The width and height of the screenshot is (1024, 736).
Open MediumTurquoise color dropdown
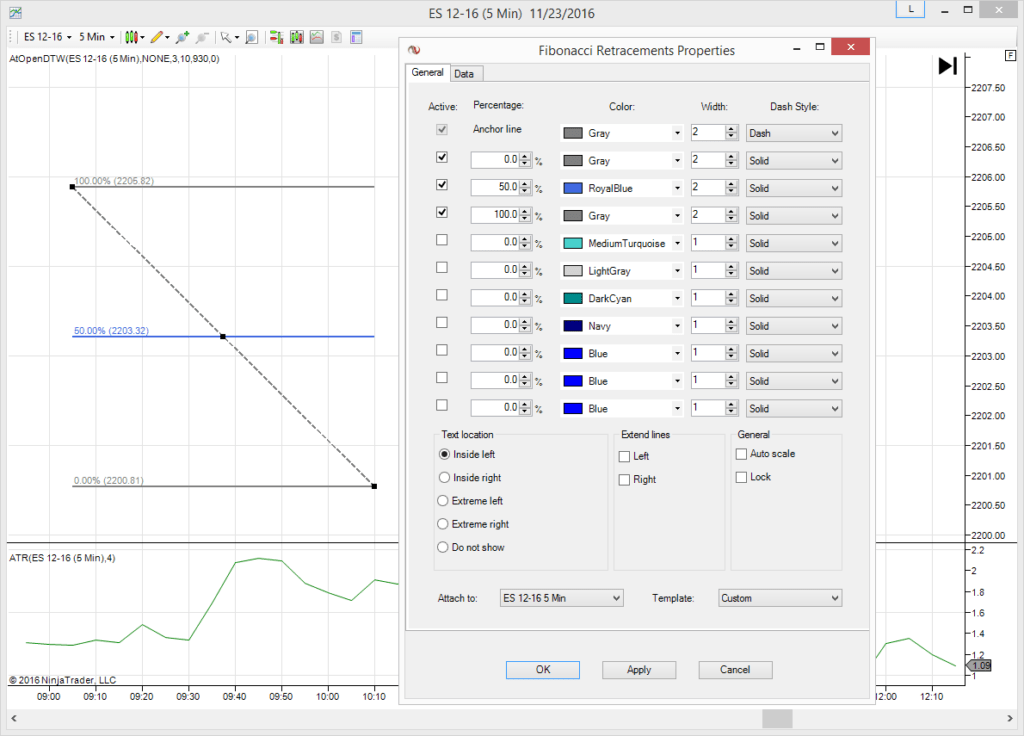pos(677,243)
